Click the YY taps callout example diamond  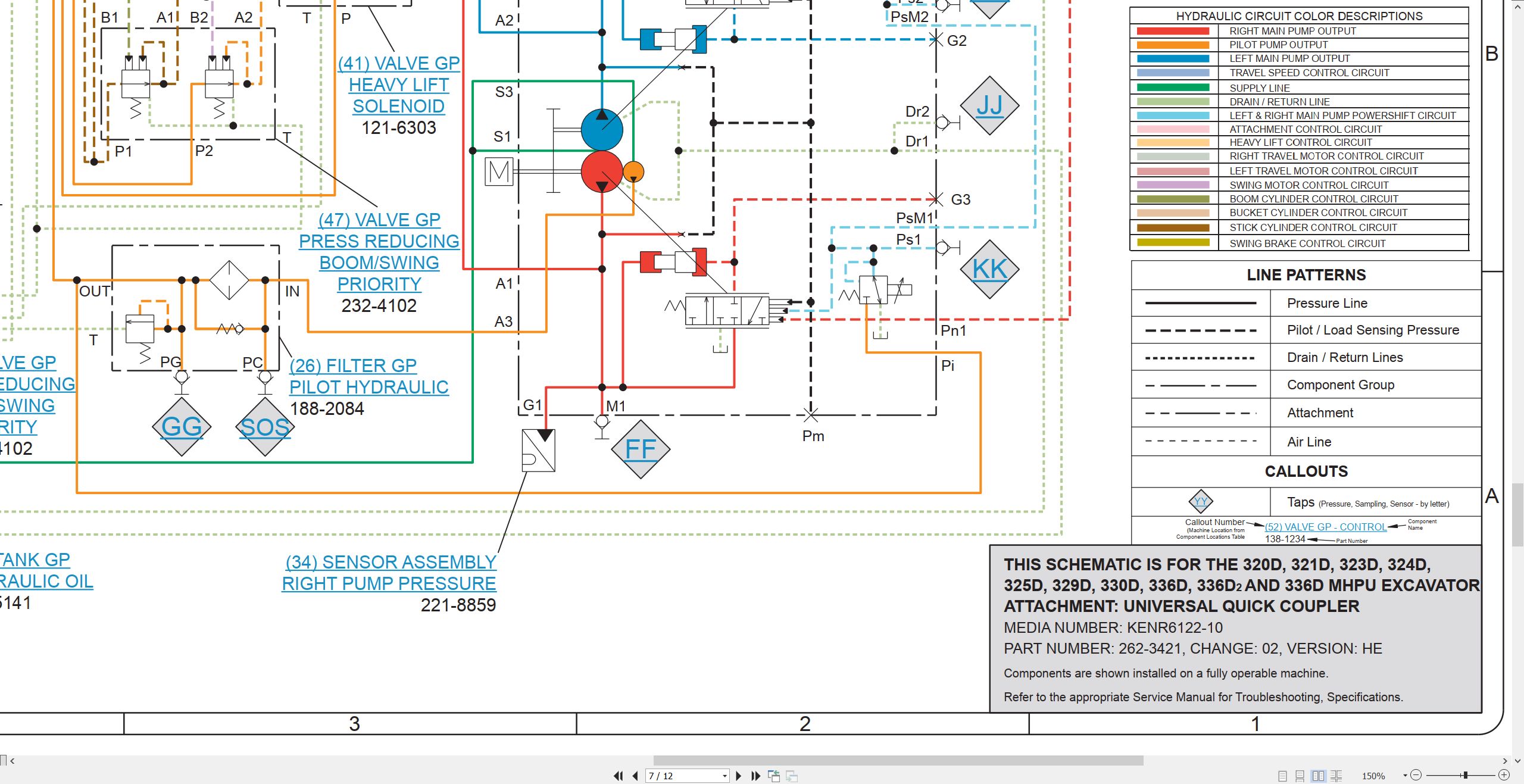(x=1201, y=501)
